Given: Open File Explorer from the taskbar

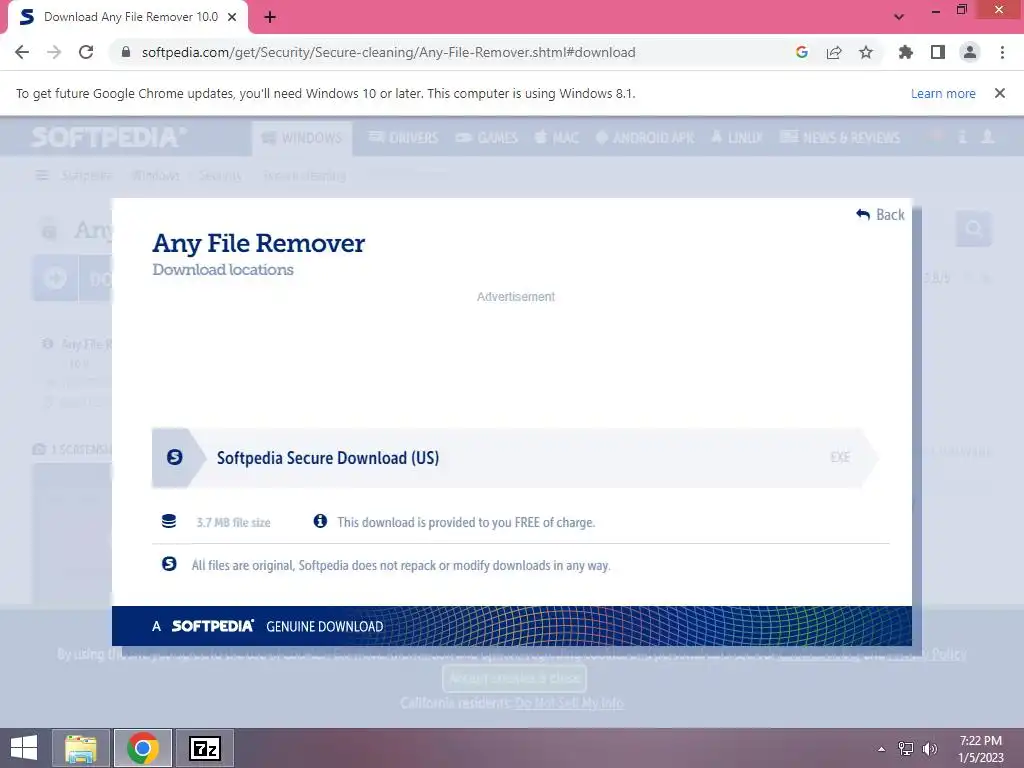Looking at the screenshot, I should click(x=80, y=748).
